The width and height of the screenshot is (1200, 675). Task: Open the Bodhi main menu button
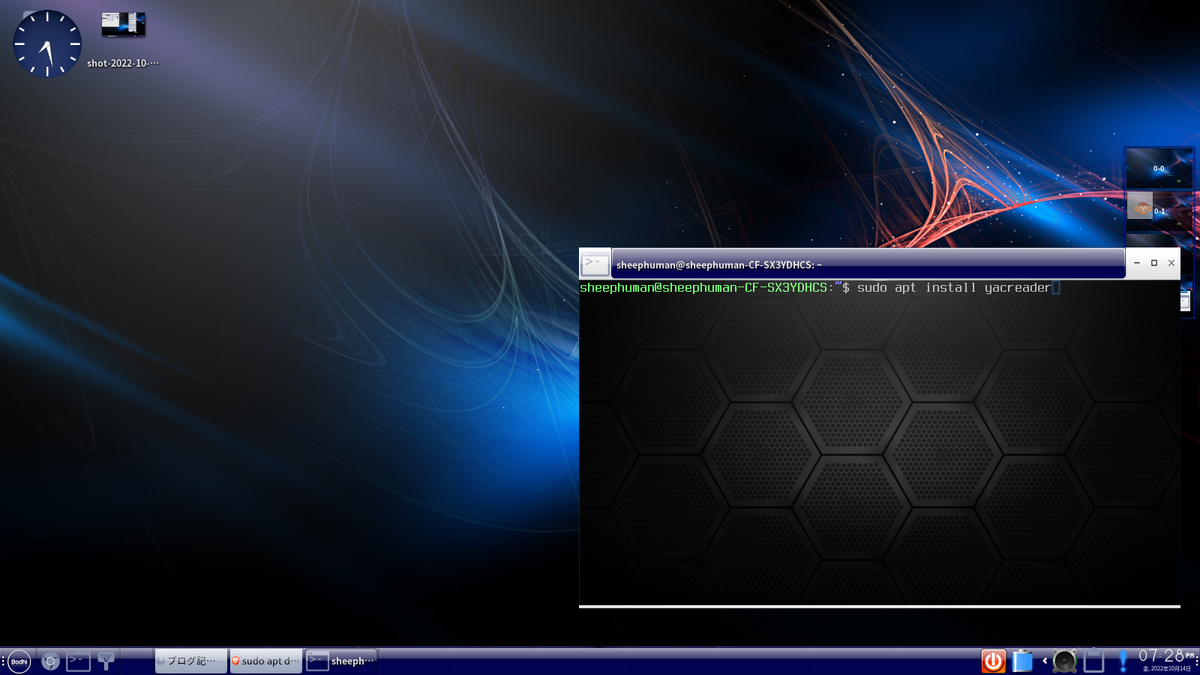pos(20,661)
